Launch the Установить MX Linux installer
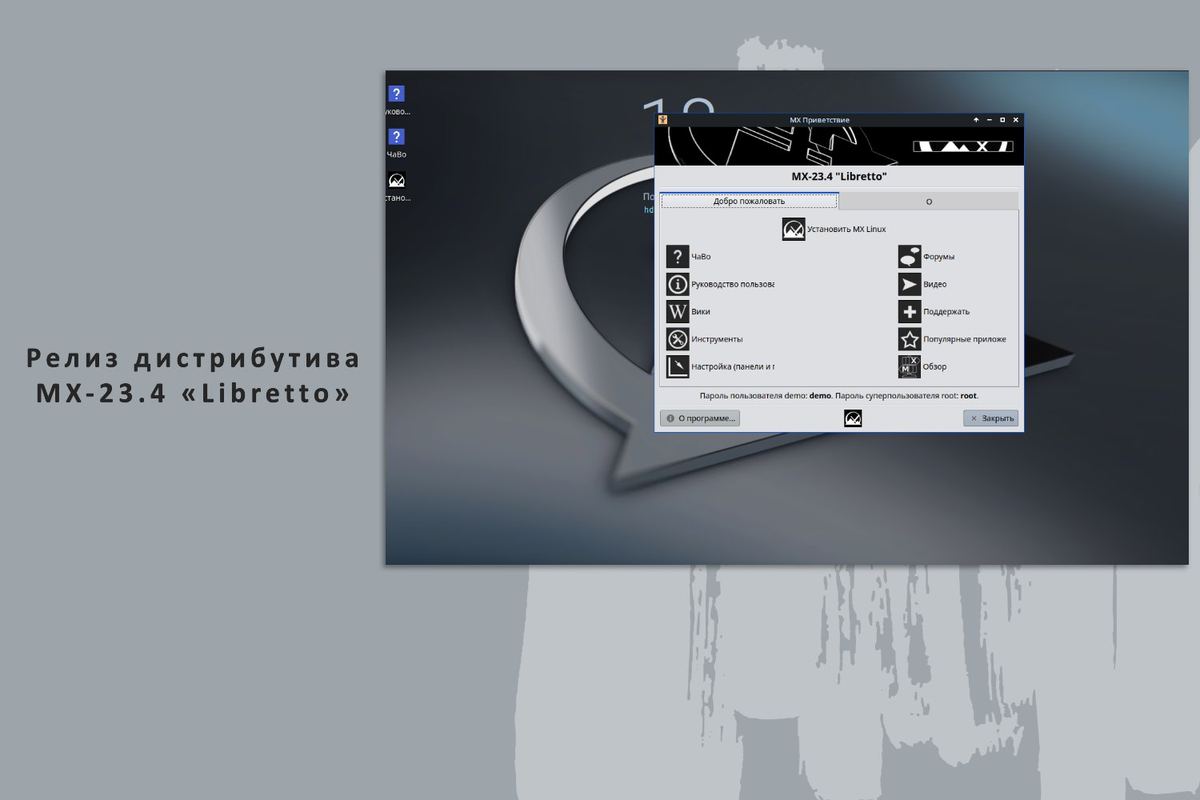 pyautogui.click(x=834, y=230)
